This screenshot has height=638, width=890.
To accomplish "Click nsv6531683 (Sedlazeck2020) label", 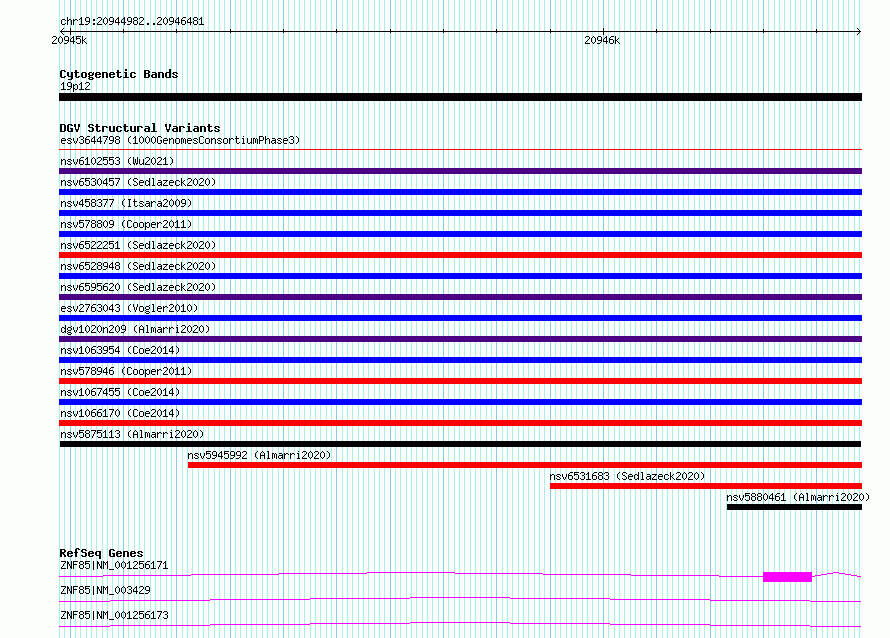I will [627, 476].
